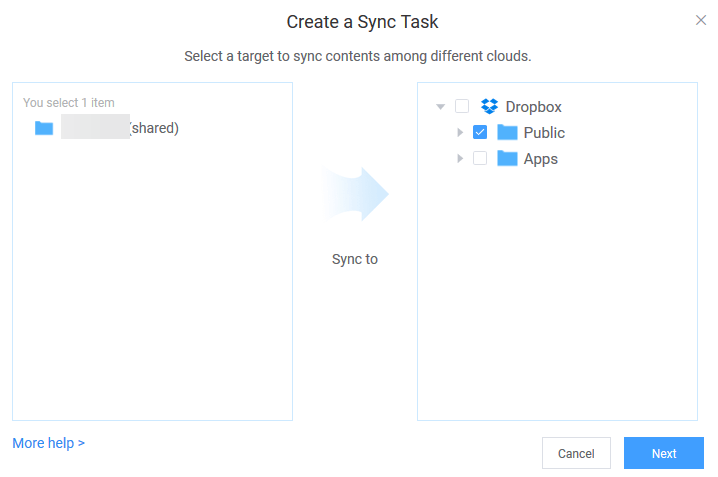Uncheck the Public folder checkbox
Screen dimensions: 718x477
click(480, 133)
